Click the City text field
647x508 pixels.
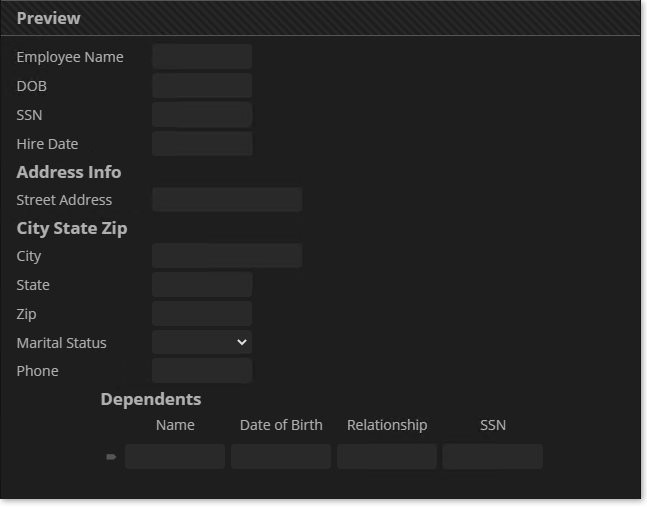tap(227, 256)
